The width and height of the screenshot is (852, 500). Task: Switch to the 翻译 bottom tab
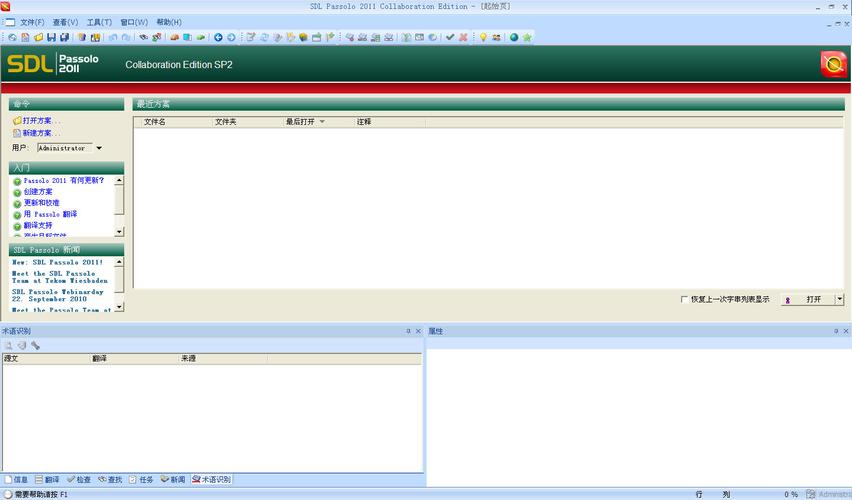coord(47,479)
